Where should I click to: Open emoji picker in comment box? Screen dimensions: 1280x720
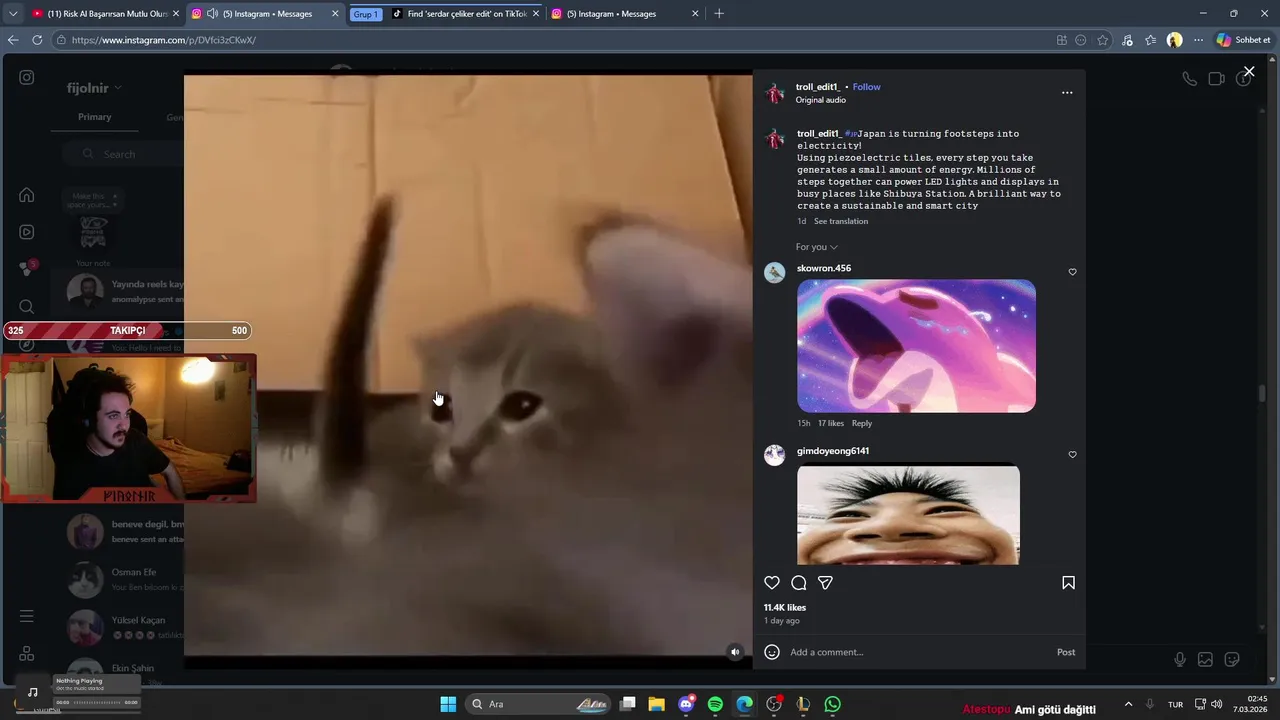click(772, 652)
